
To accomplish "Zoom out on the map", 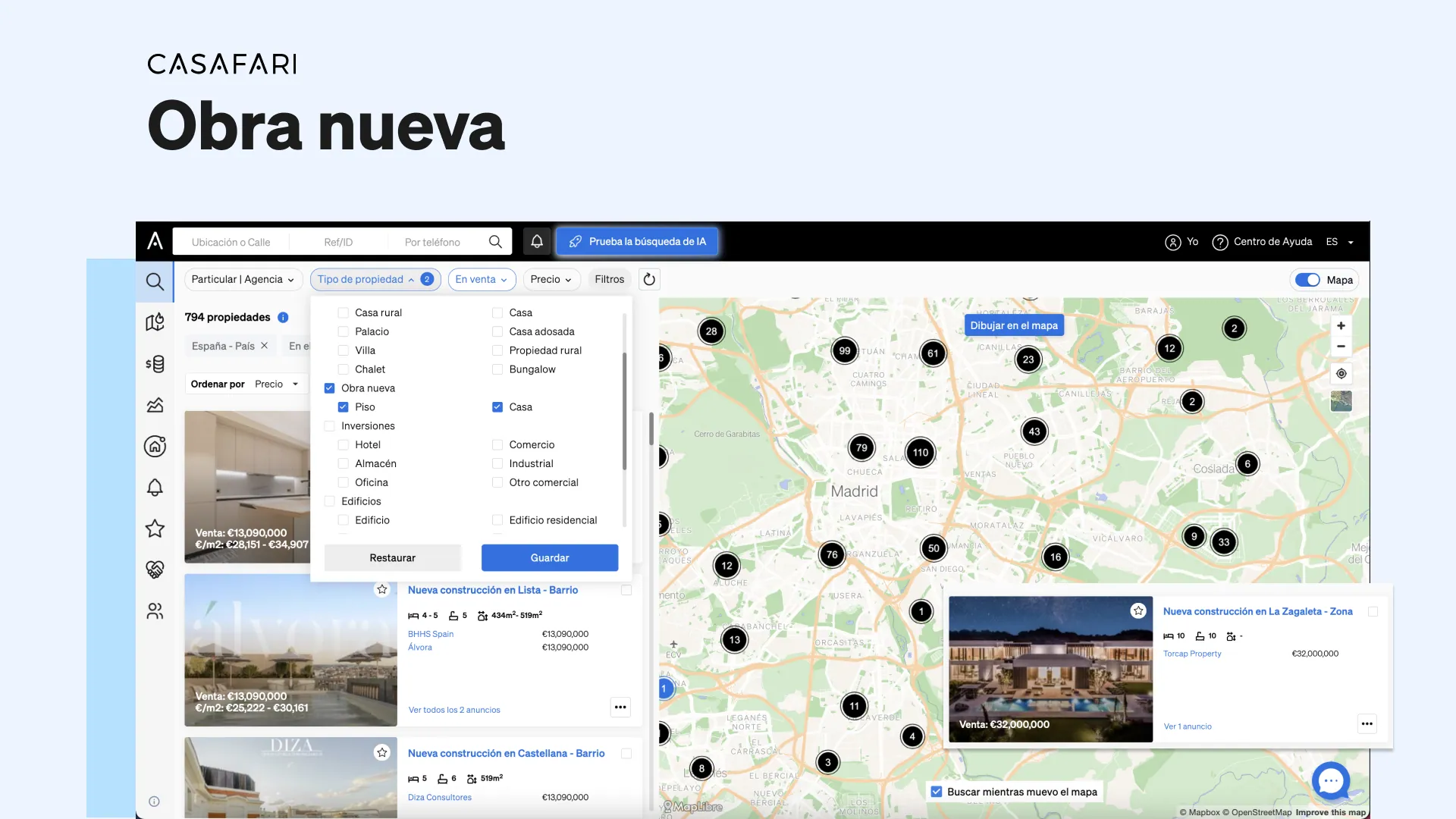I will [1341, 346].
